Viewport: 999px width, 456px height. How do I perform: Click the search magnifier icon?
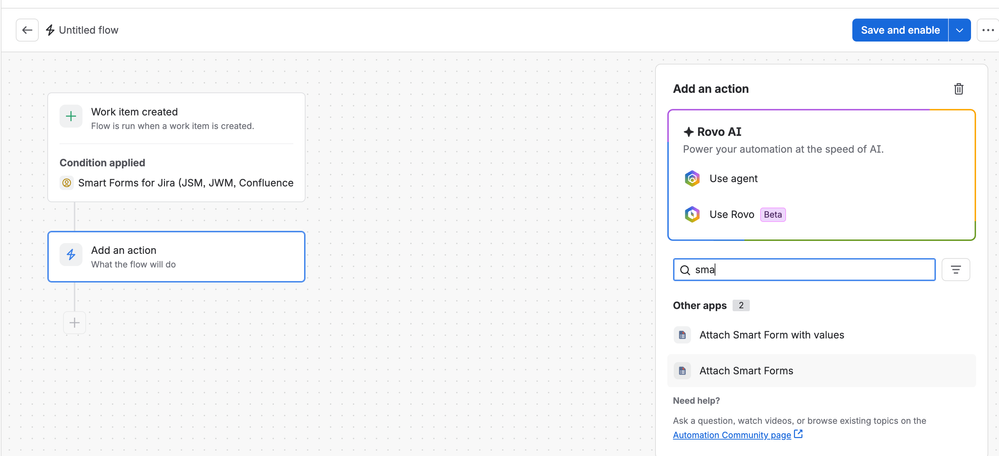point(685,270)
